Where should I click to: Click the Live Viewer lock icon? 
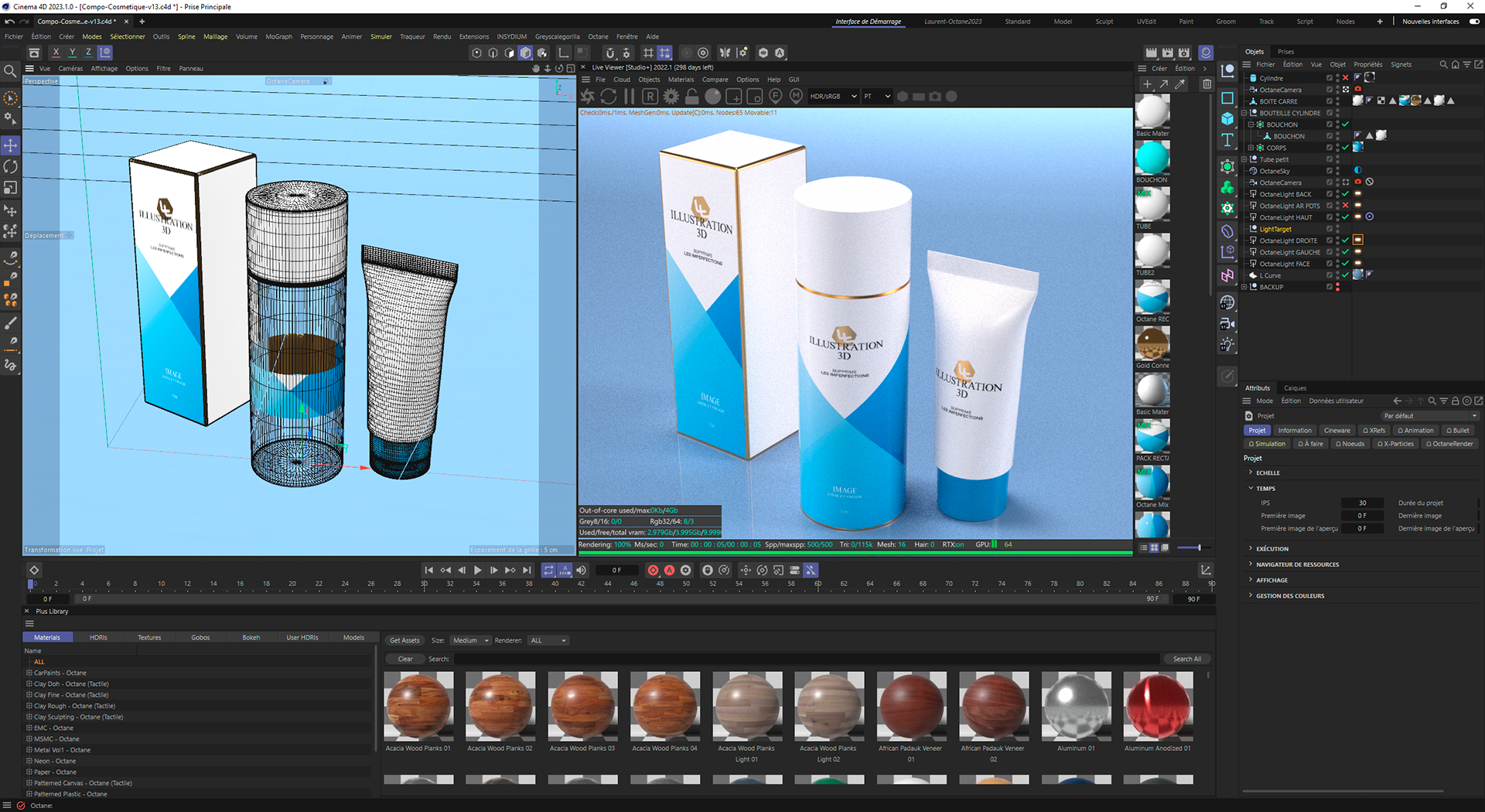click(x=691, y=97)
